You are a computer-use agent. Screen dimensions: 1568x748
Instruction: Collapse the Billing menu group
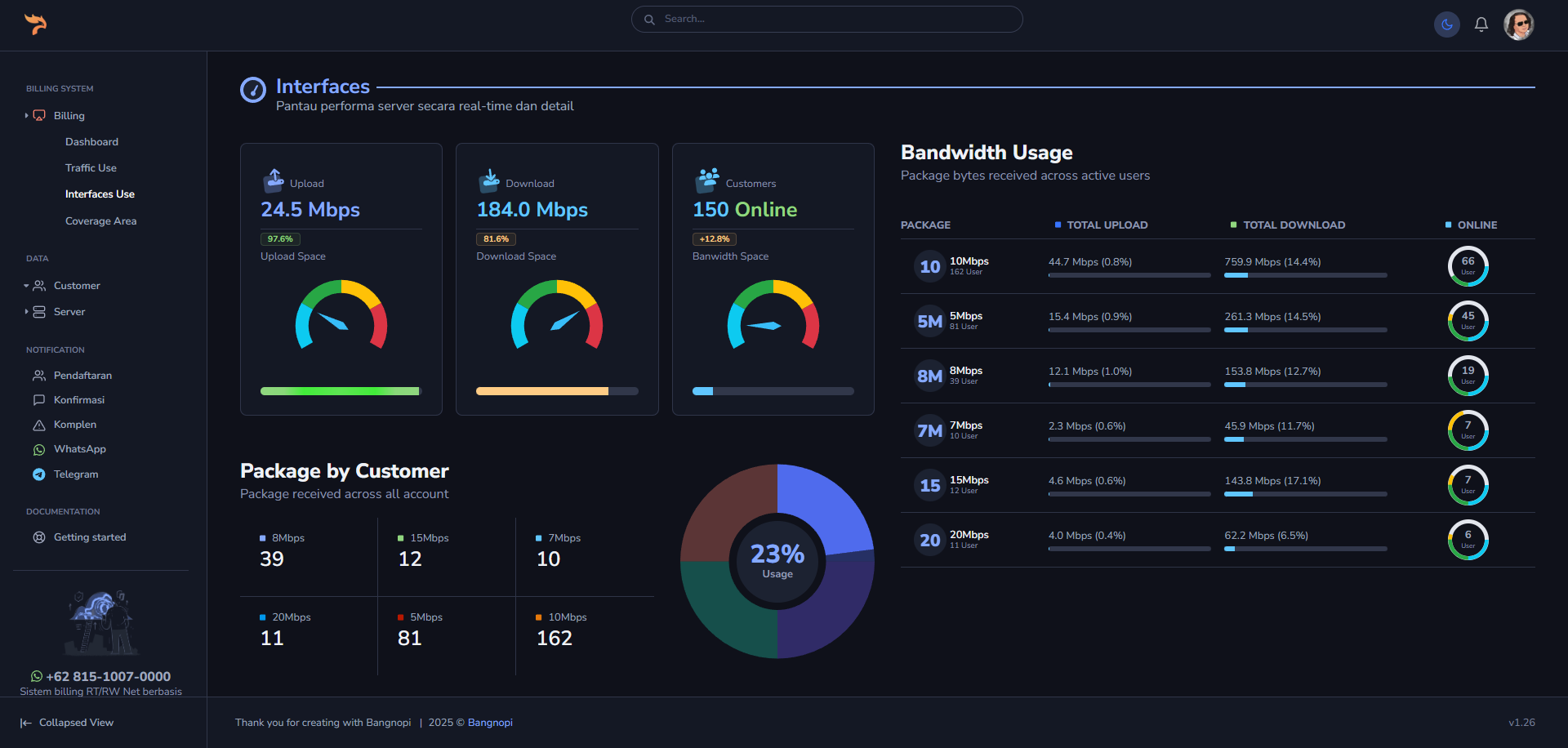pos(69,116)
